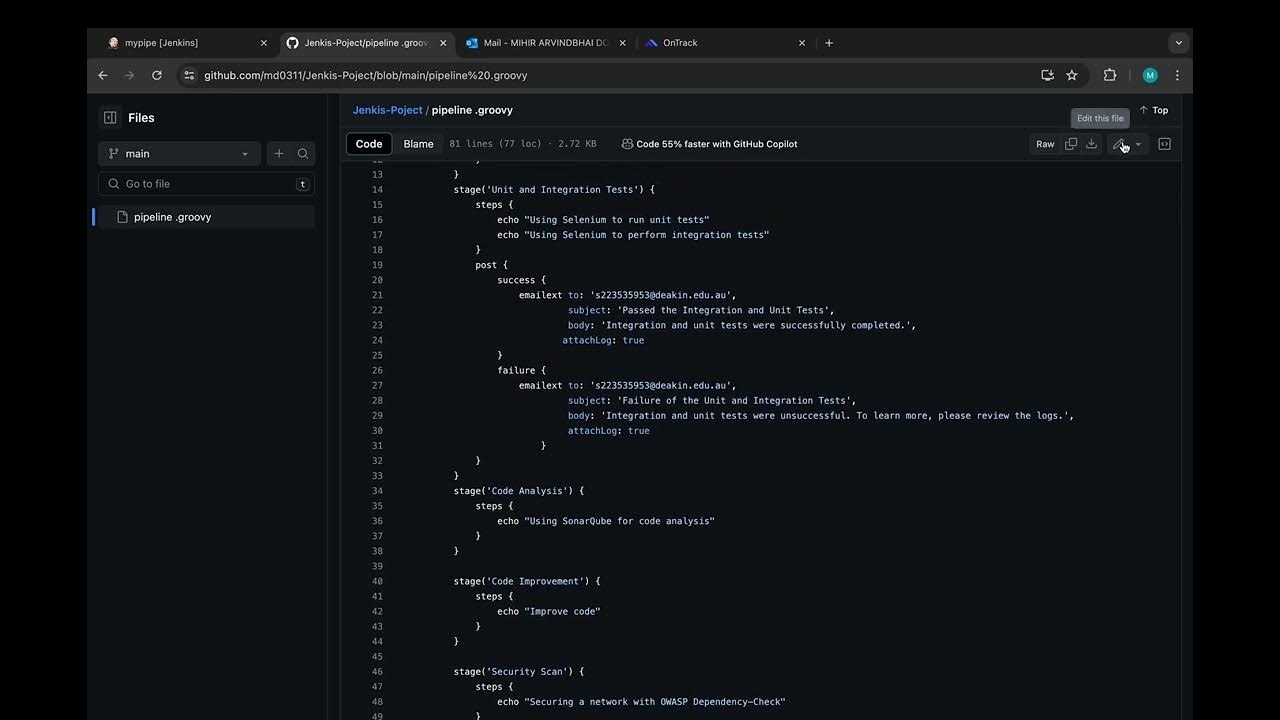Open the main branch dropdown
The image size is (1280, 720).
tap(179, 154)
